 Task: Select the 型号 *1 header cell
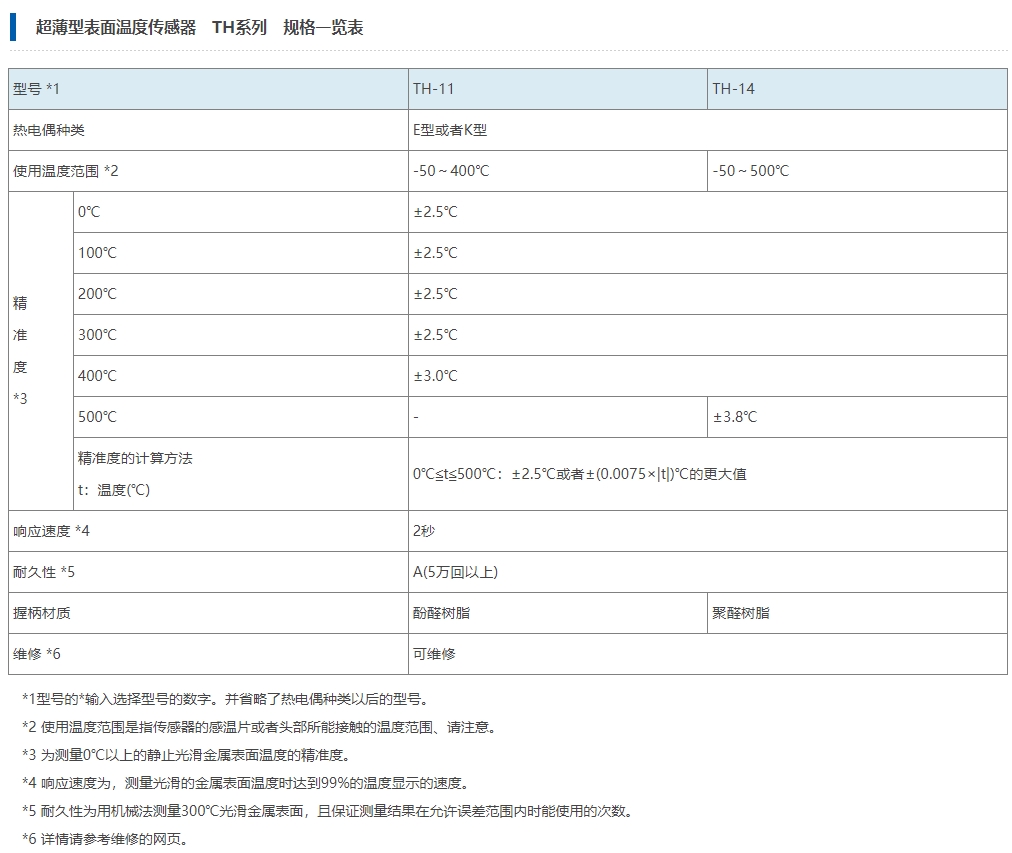click(x=208, y=89)
